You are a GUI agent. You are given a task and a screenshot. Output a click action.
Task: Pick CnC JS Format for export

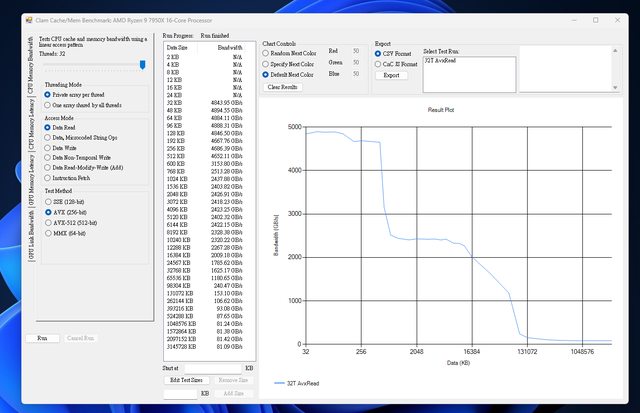378,64
